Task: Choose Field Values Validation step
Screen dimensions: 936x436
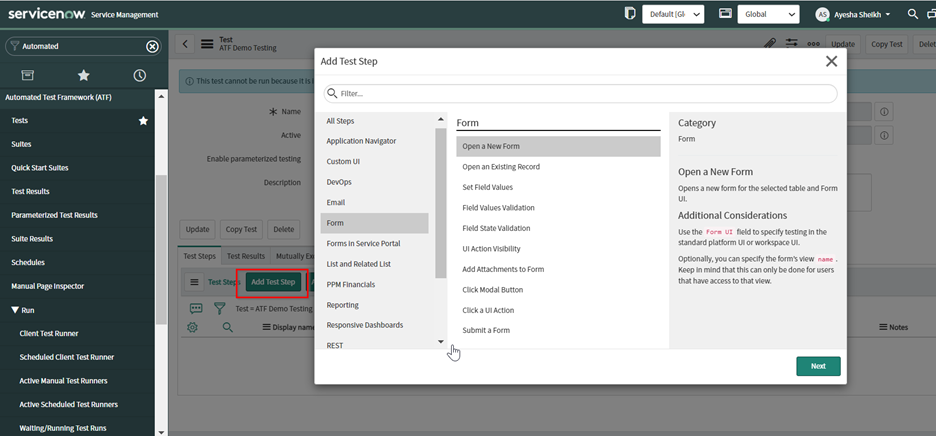Action: pos(558,208)
